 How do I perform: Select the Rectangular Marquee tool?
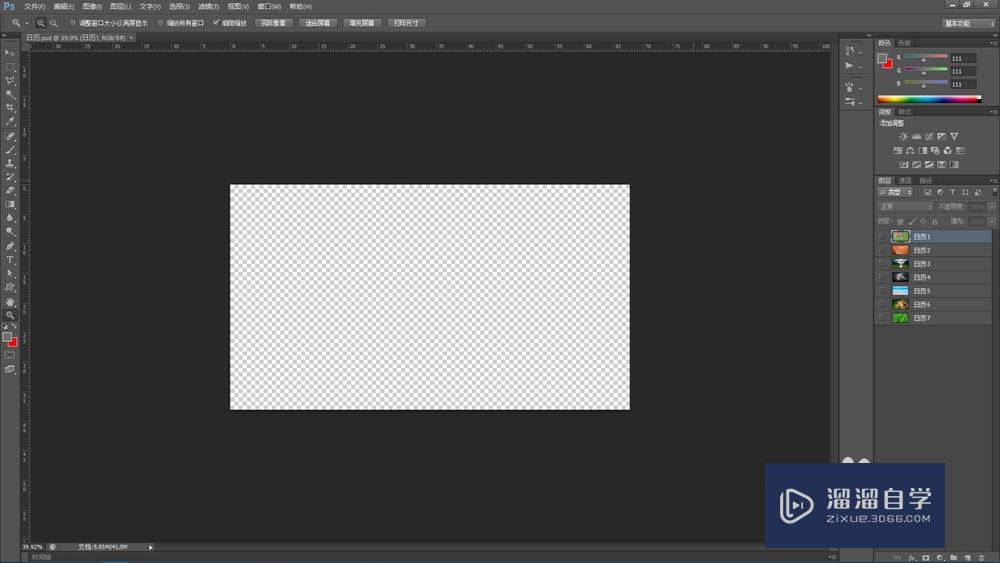pos(10,67)
